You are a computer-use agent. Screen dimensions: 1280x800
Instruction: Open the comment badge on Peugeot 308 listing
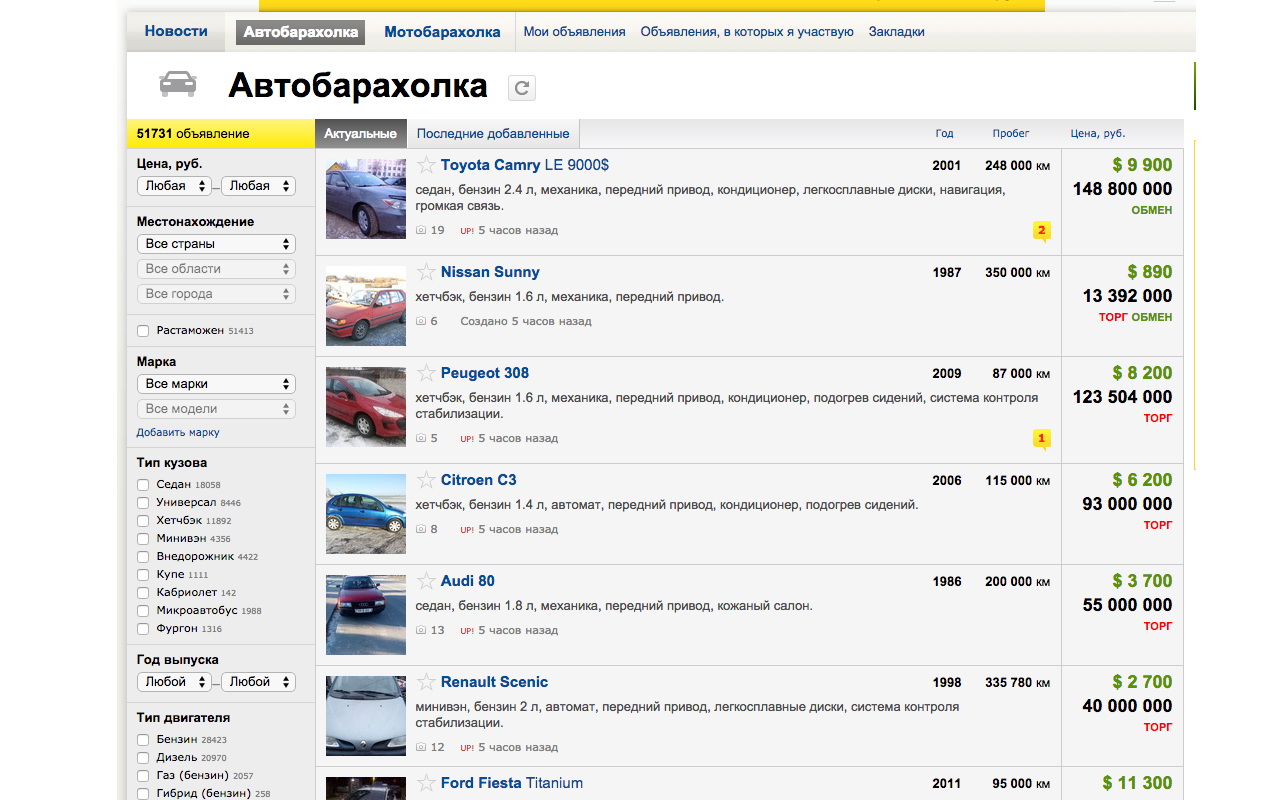(1041, 438)
